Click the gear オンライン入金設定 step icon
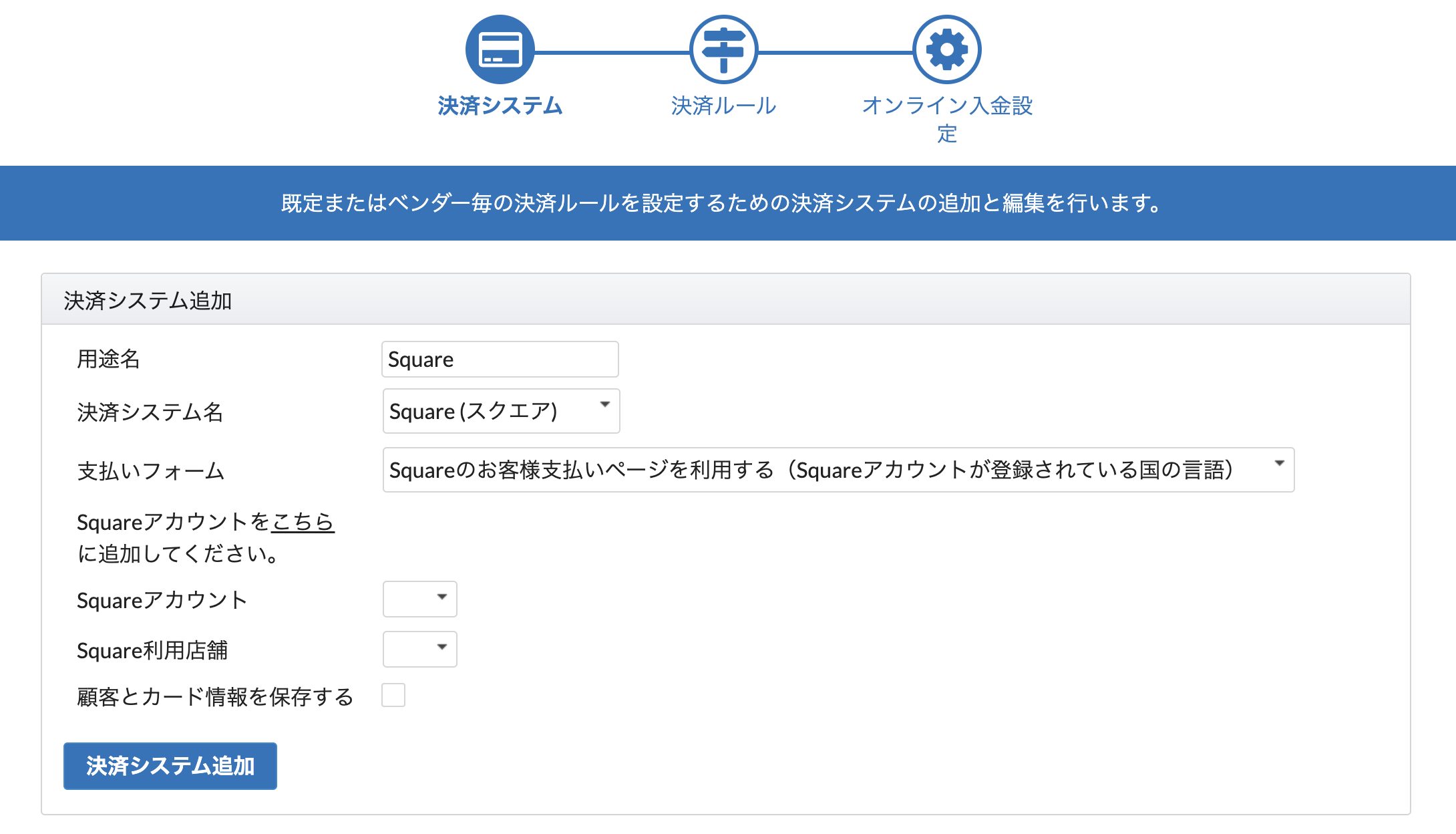1456x834 pixels. (947, 49)
